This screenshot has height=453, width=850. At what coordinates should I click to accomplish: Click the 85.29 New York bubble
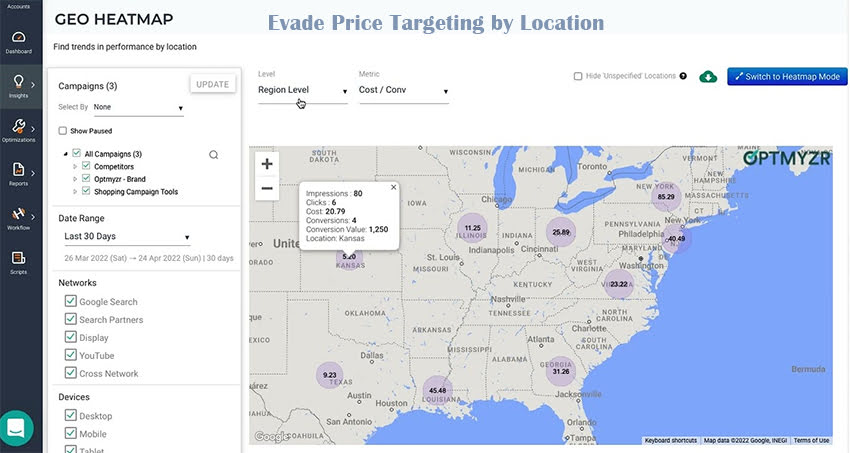(666, 197)
